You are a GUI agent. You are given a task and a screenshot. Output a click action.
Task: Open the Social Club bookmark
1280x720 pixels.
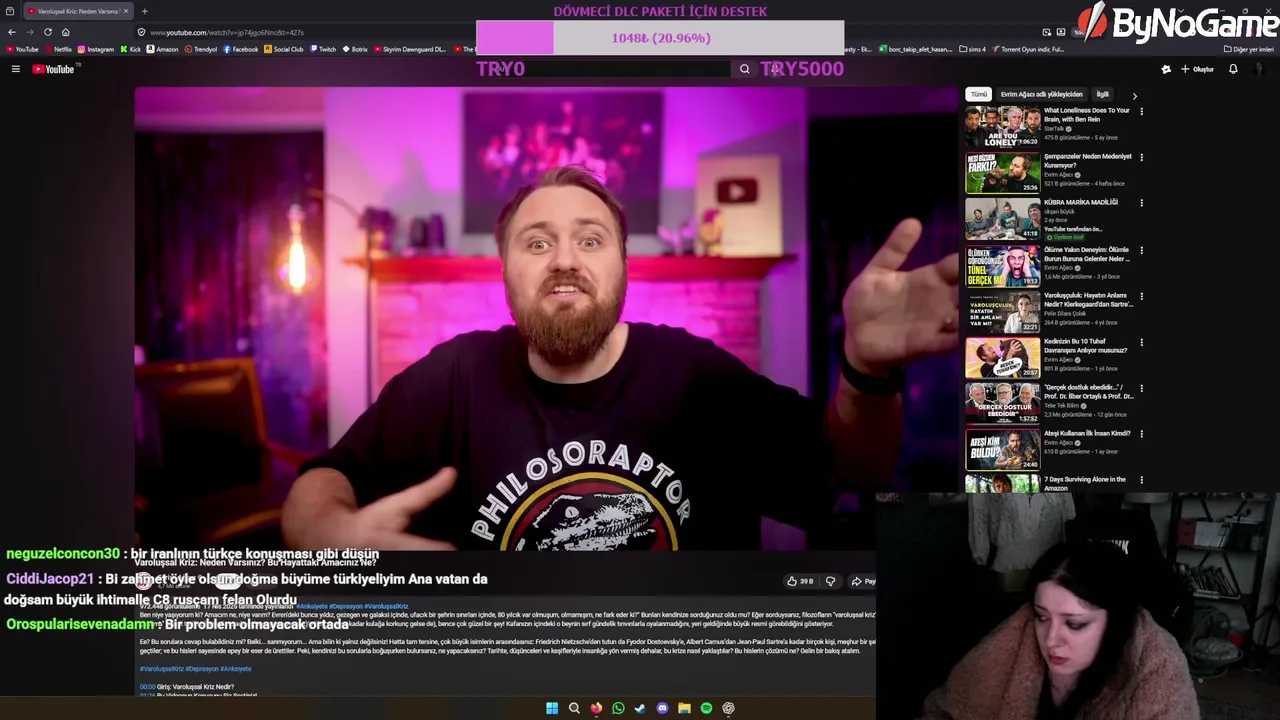[x=284, y=49]
